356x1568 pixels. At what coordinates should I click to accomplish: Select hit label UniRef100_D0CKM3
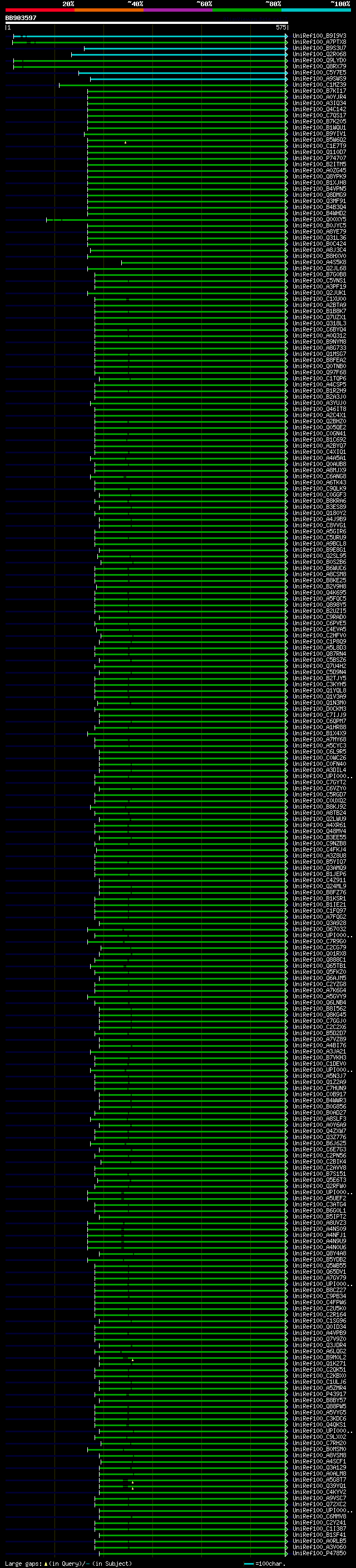click(319, 709)
